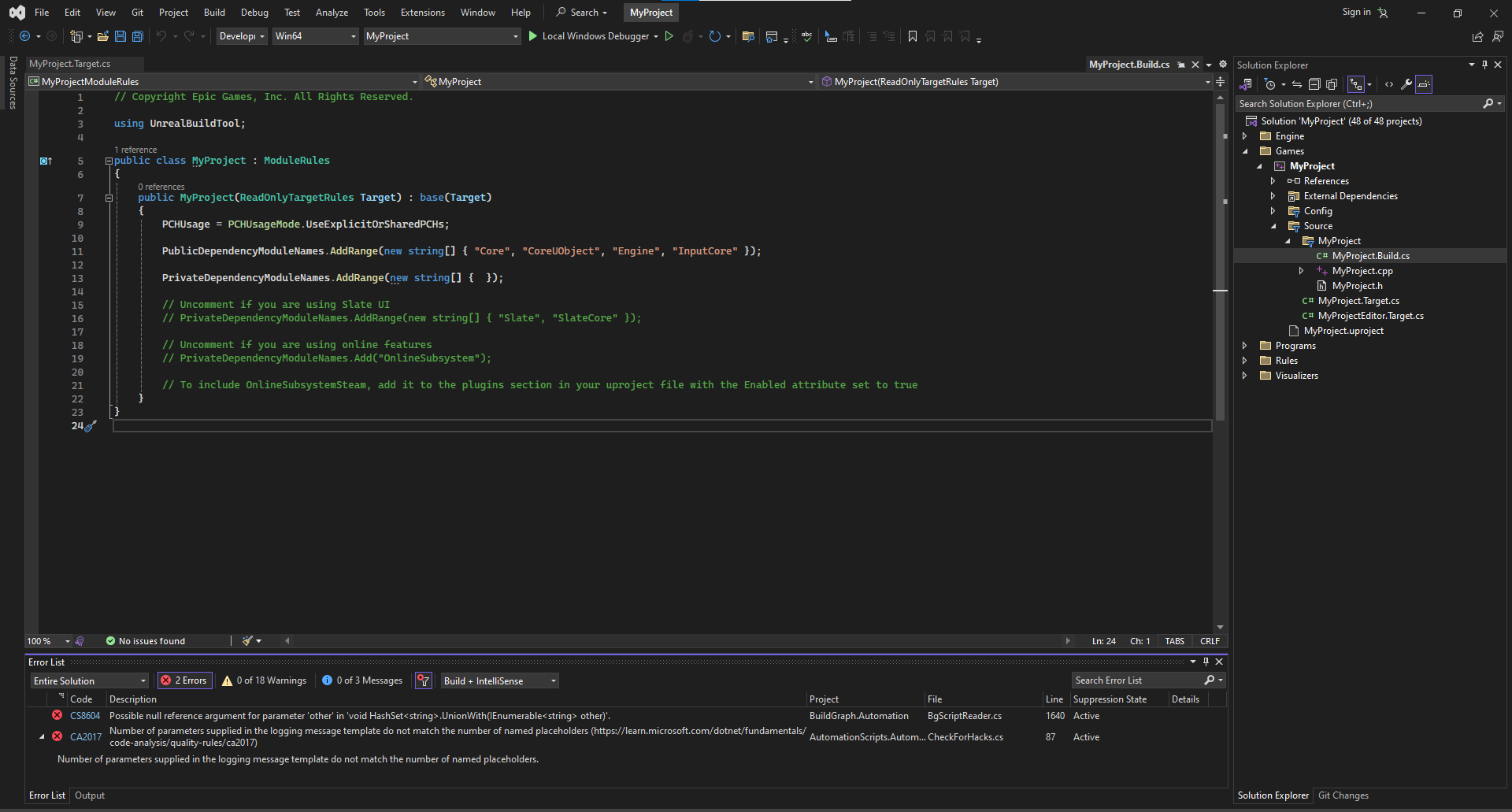Open Live Share icon near top right
The height and width of the screenshot is (812, 1512).
pos(1477,36)
